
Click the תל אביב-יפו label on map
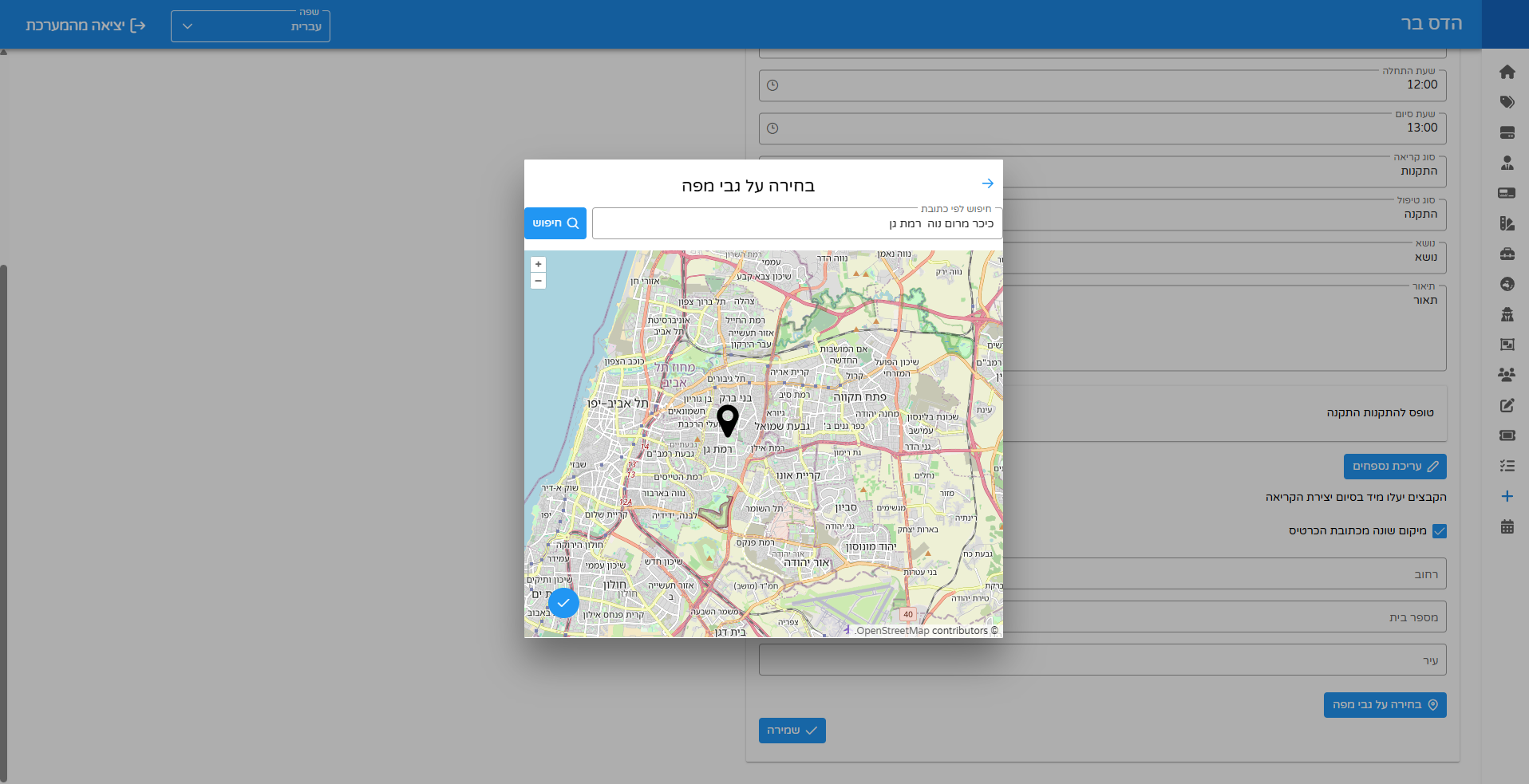[618, 404]
